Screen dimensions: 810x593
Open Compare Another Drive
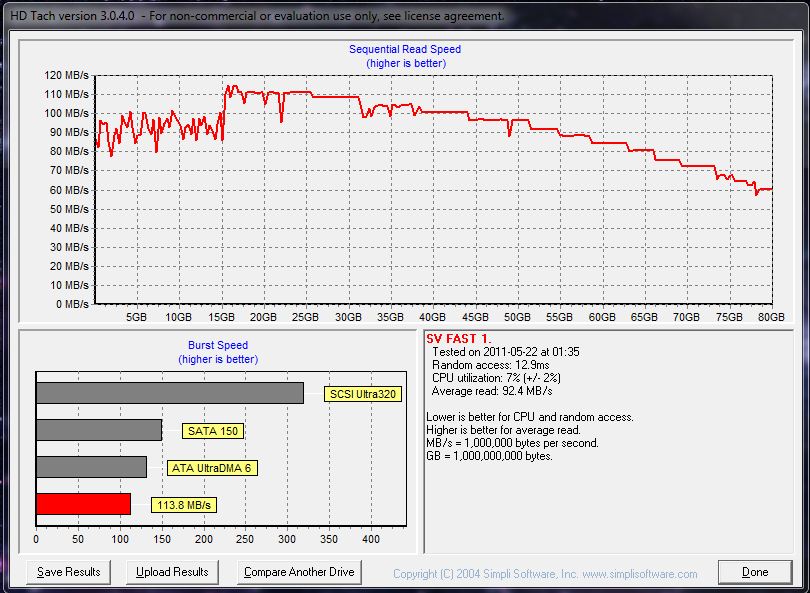point(301,572)
